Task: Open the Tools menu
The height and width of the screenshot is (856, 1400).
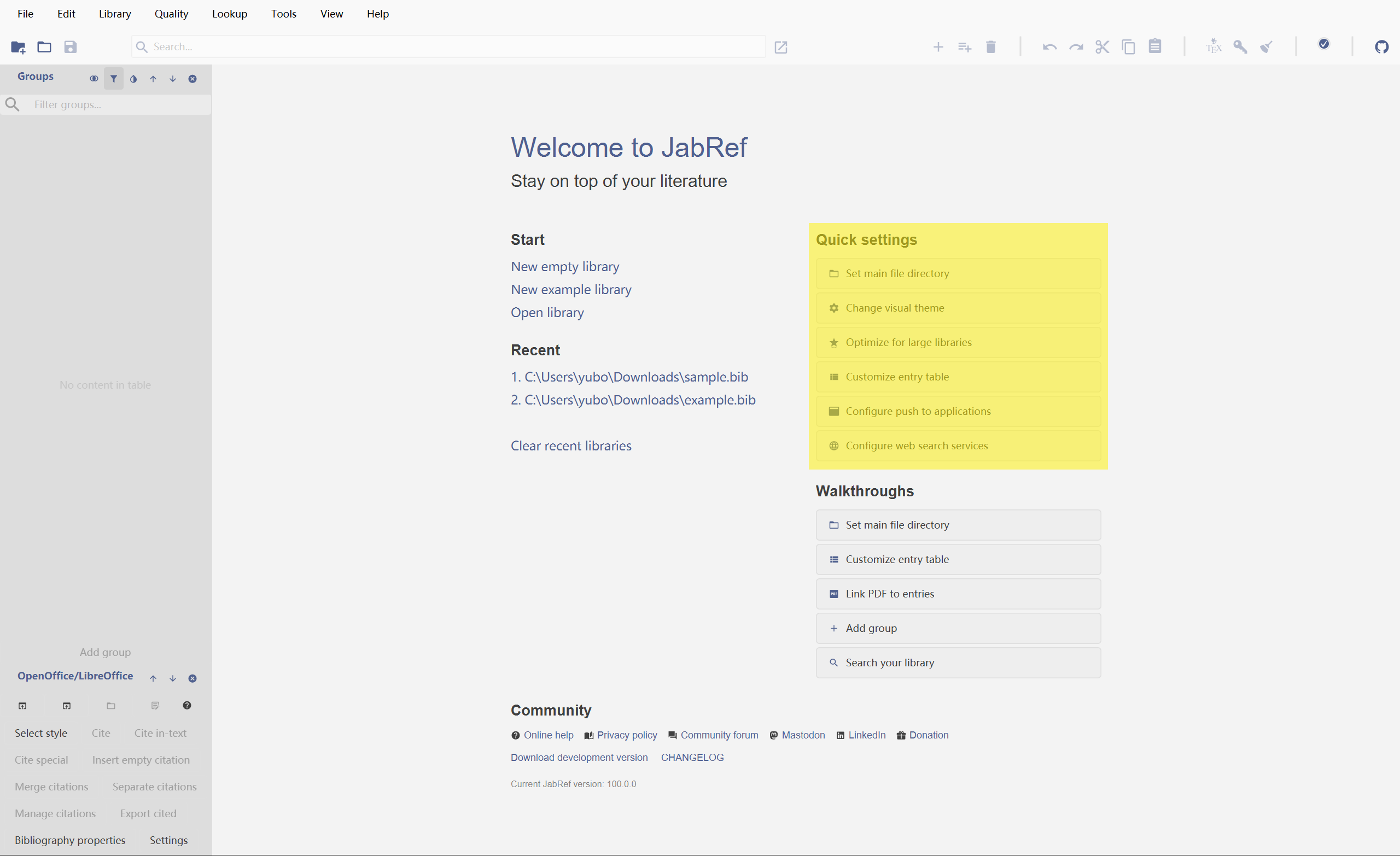Action: click(x=283, y=14)
